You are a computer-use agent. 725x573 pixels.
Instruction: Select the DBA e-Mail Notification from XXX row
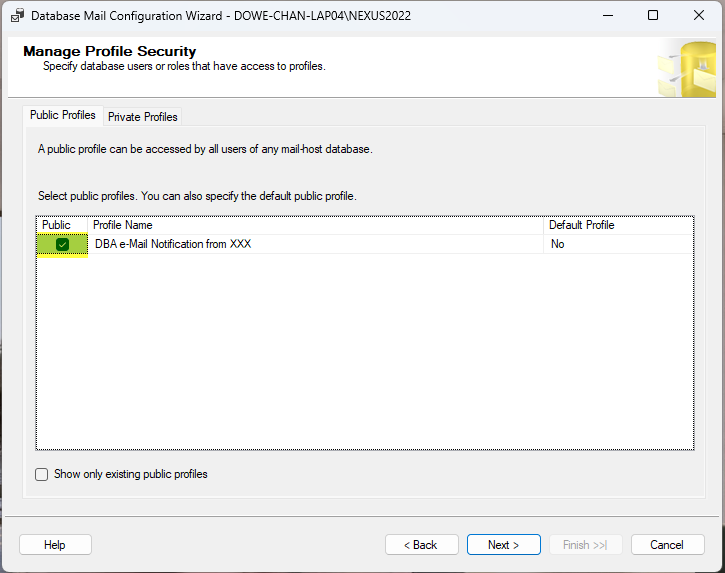[x=300, y=245]
